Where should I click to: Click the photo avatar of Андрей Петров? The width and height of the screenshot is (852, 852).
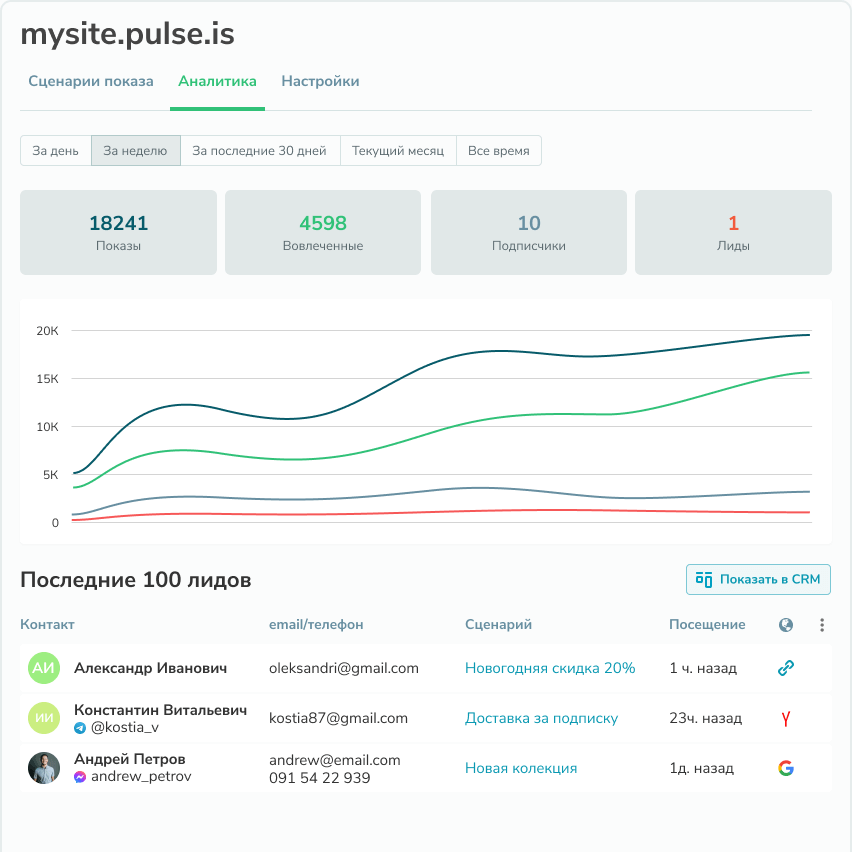43,768
